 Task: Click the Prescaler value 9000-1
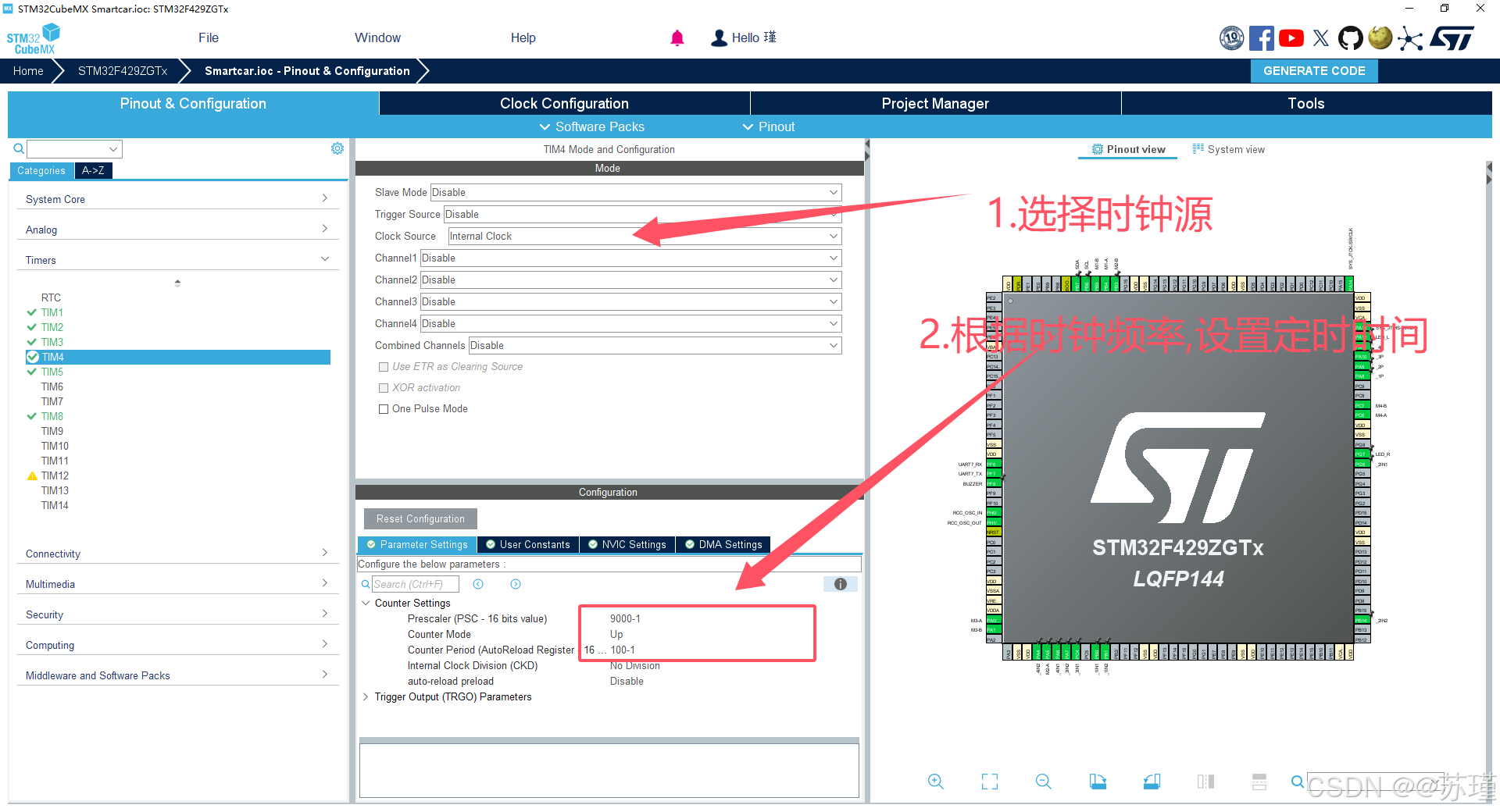coord(625,619)
